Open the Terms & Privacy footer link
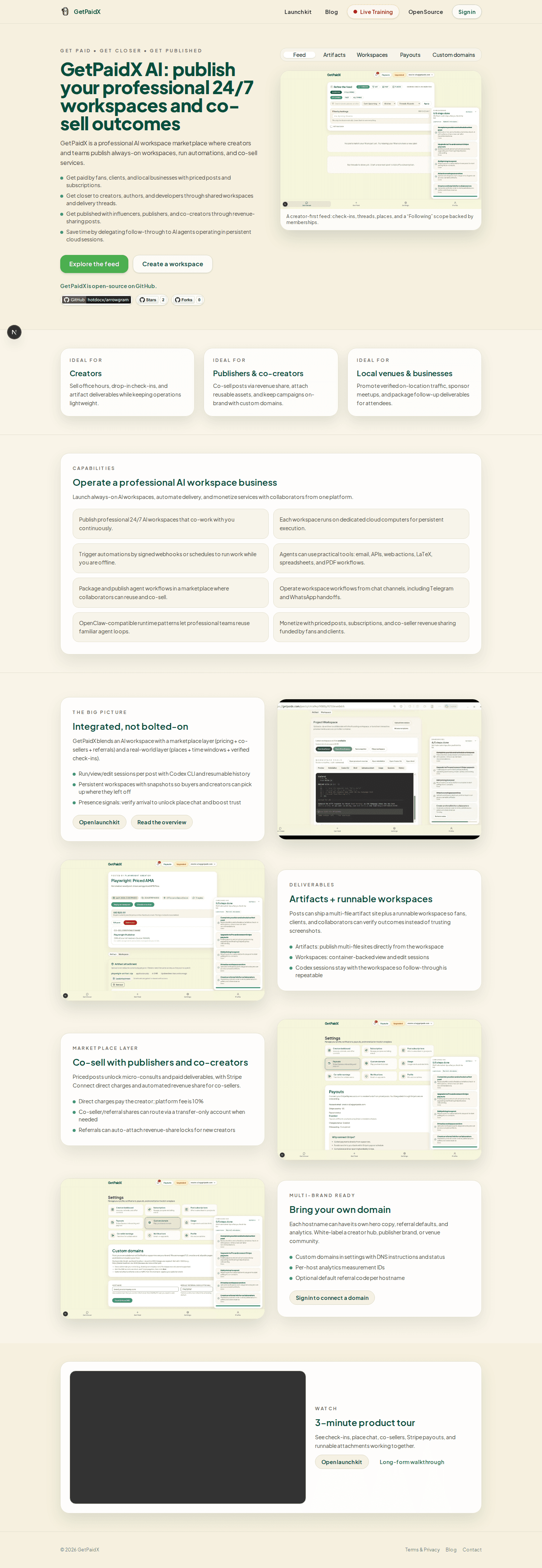The image size is (542, 1568). click(x=422, y=1550)
